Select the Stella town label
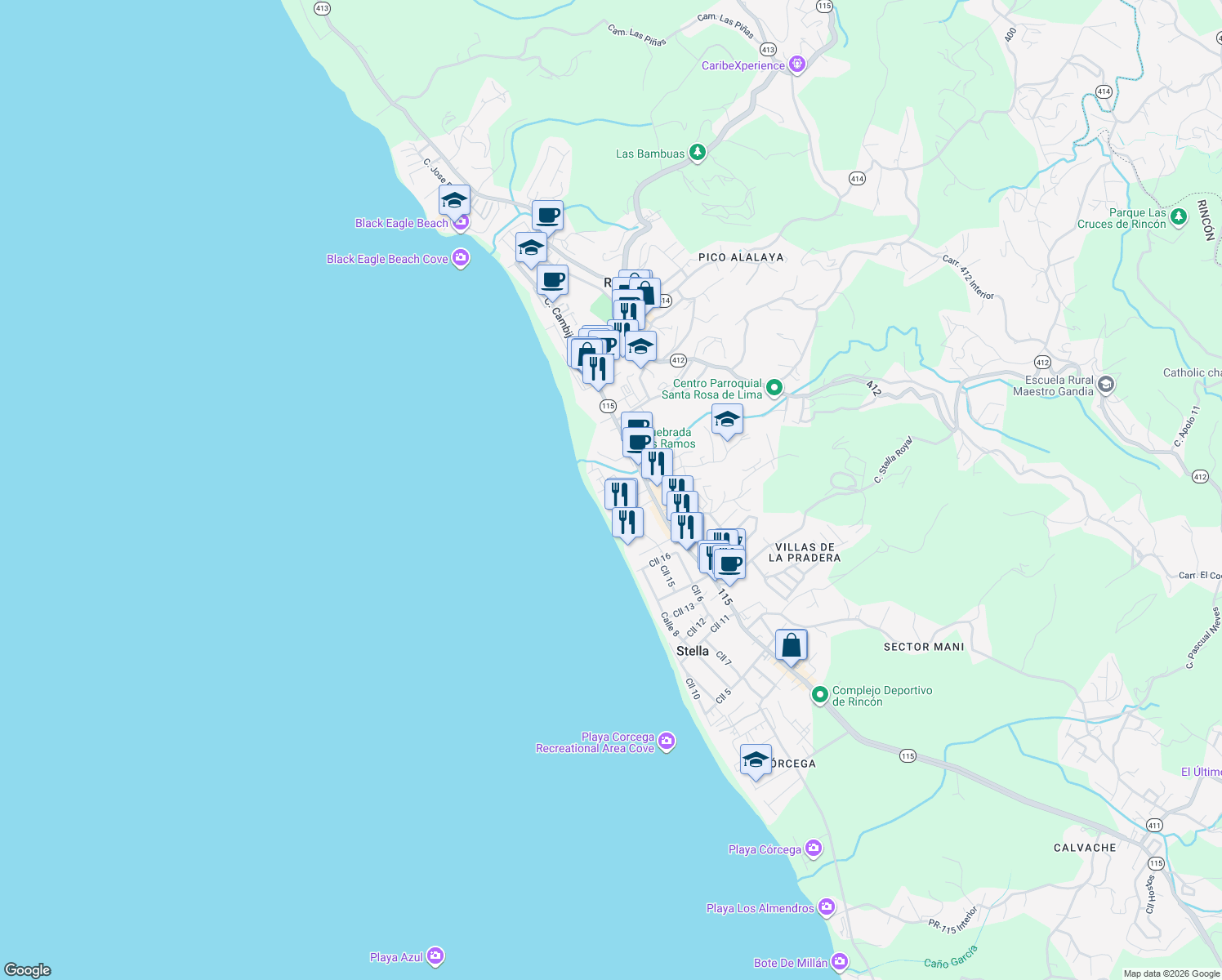 coord(693,651)
